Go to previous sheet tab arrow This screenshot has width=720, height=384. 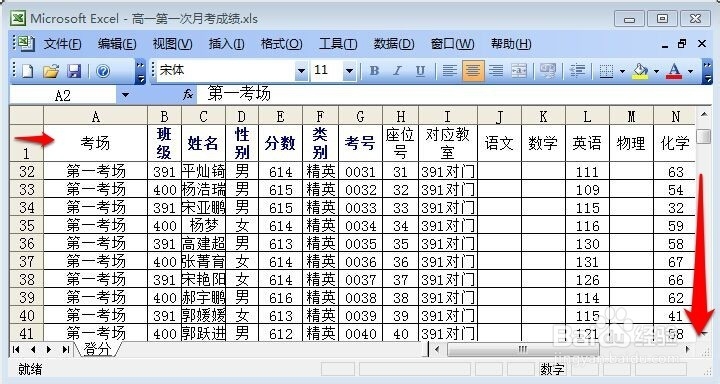pyautogui.click(x=33, y=350)
